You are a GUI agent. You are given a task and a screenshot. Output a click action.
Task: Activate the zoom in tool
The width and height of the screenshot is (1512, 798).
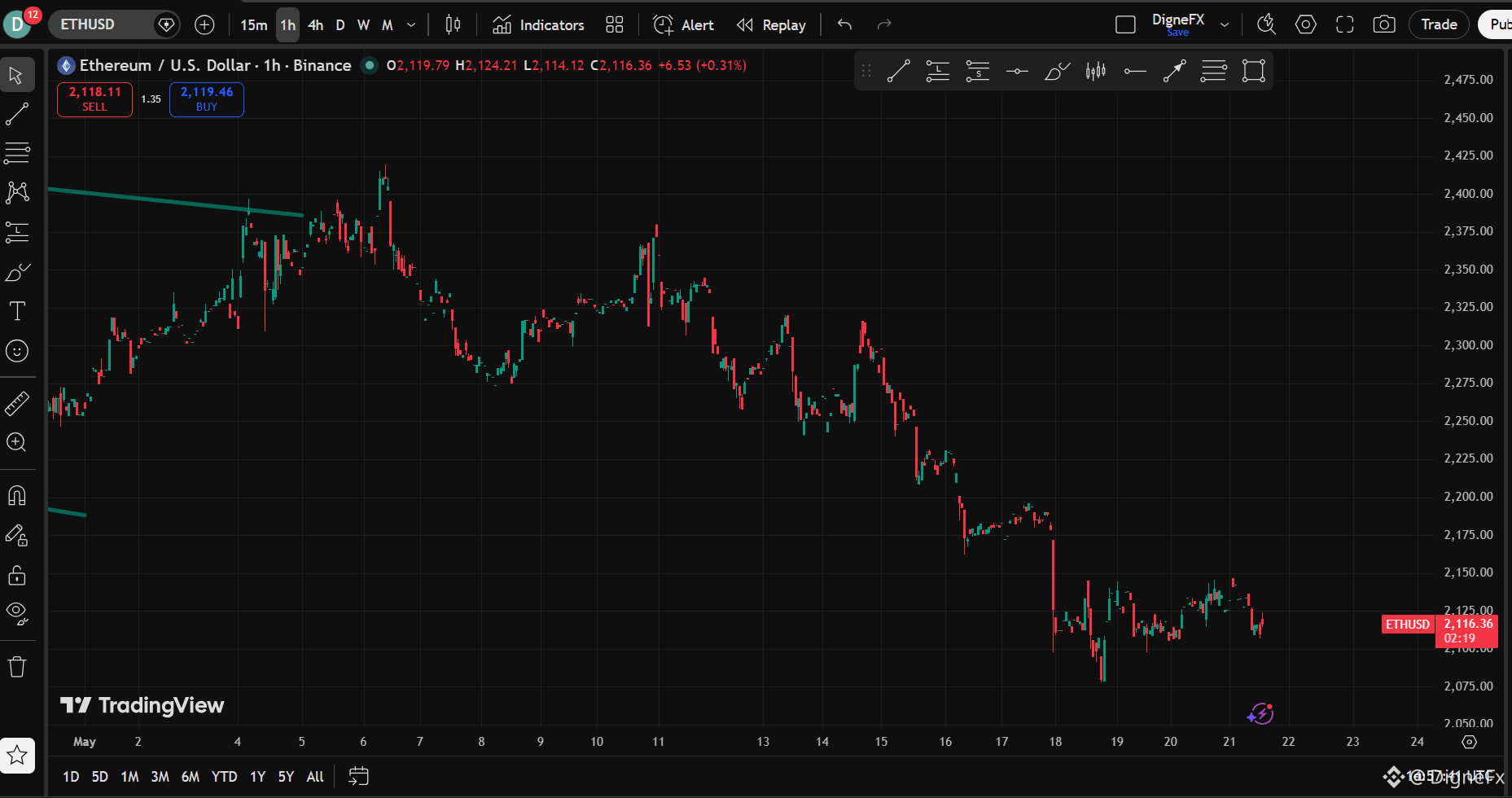tap(17, 442)
